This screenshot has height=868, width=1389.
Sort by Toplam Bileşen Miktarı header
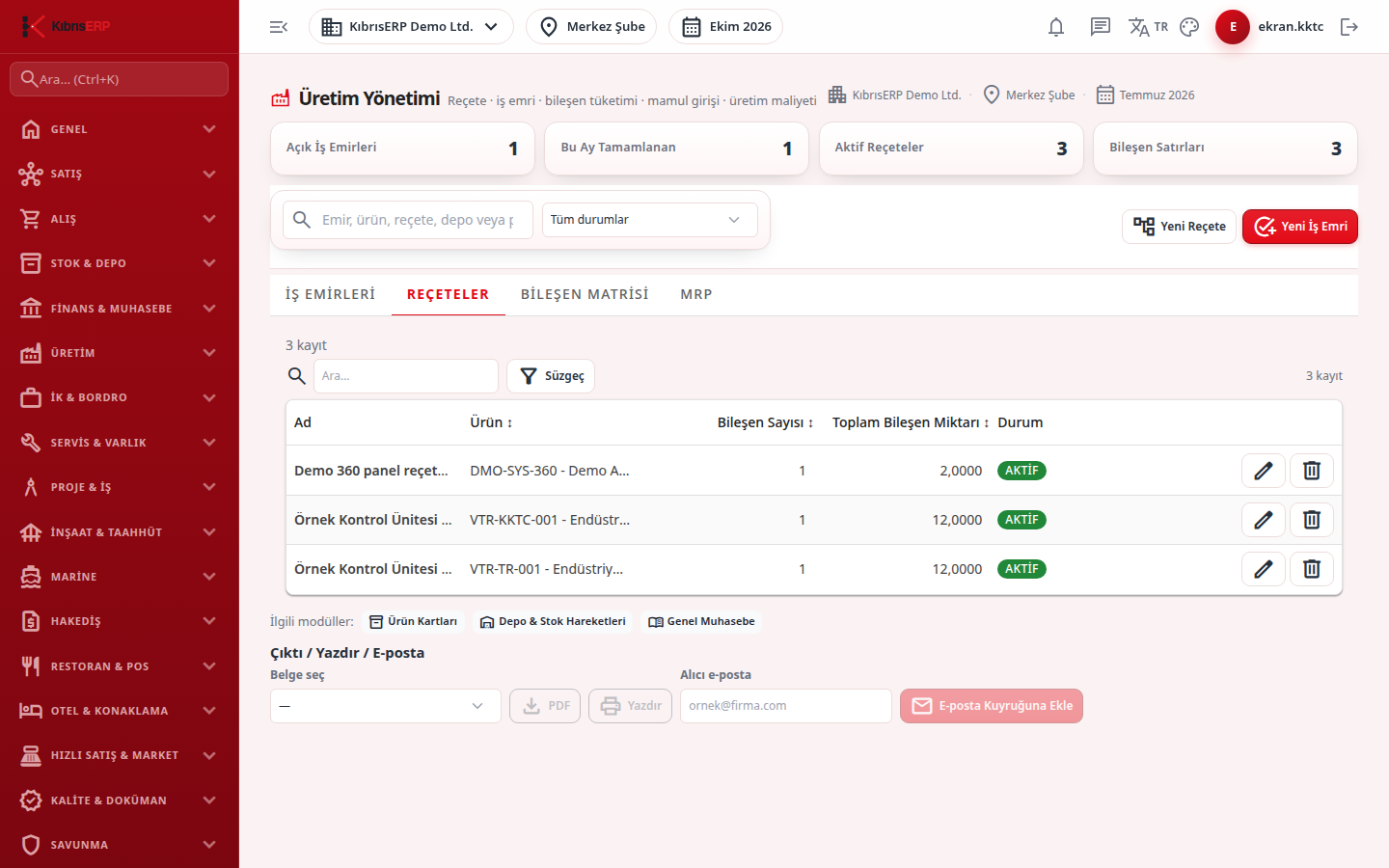pos(911,422)
